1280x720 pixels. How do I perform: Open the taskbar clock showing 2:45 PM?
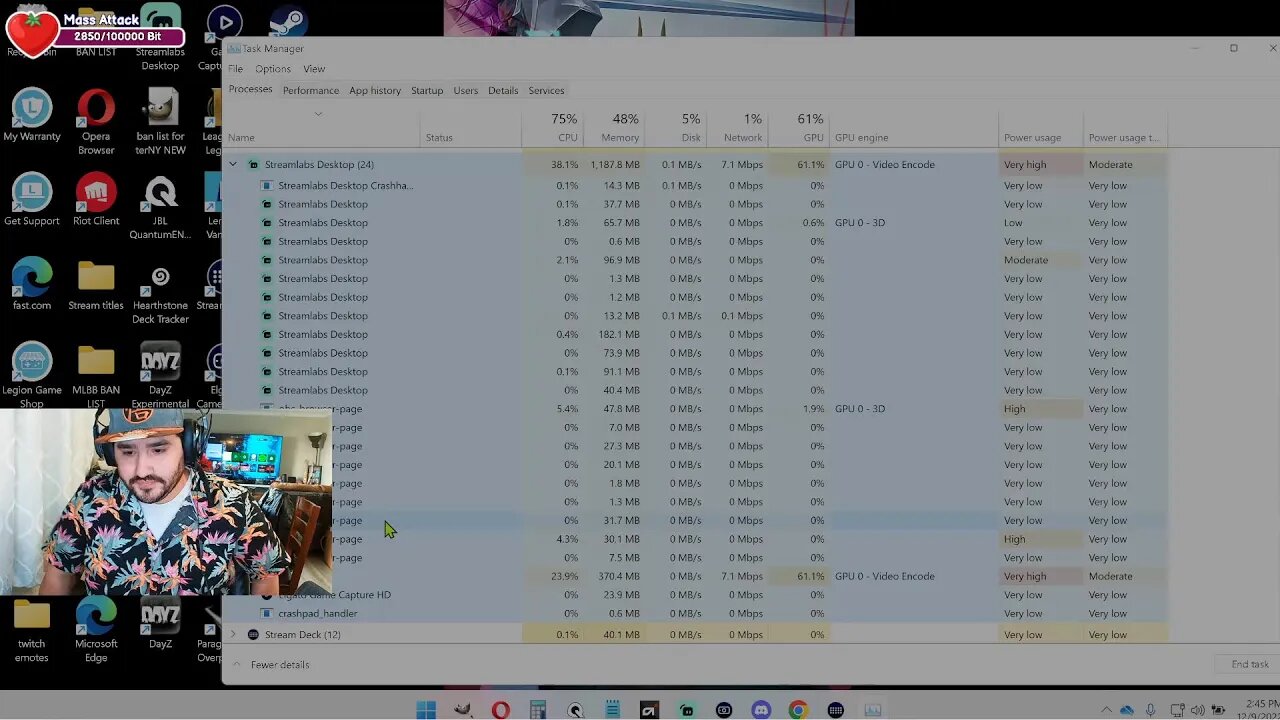click(x=1259, y=710)
